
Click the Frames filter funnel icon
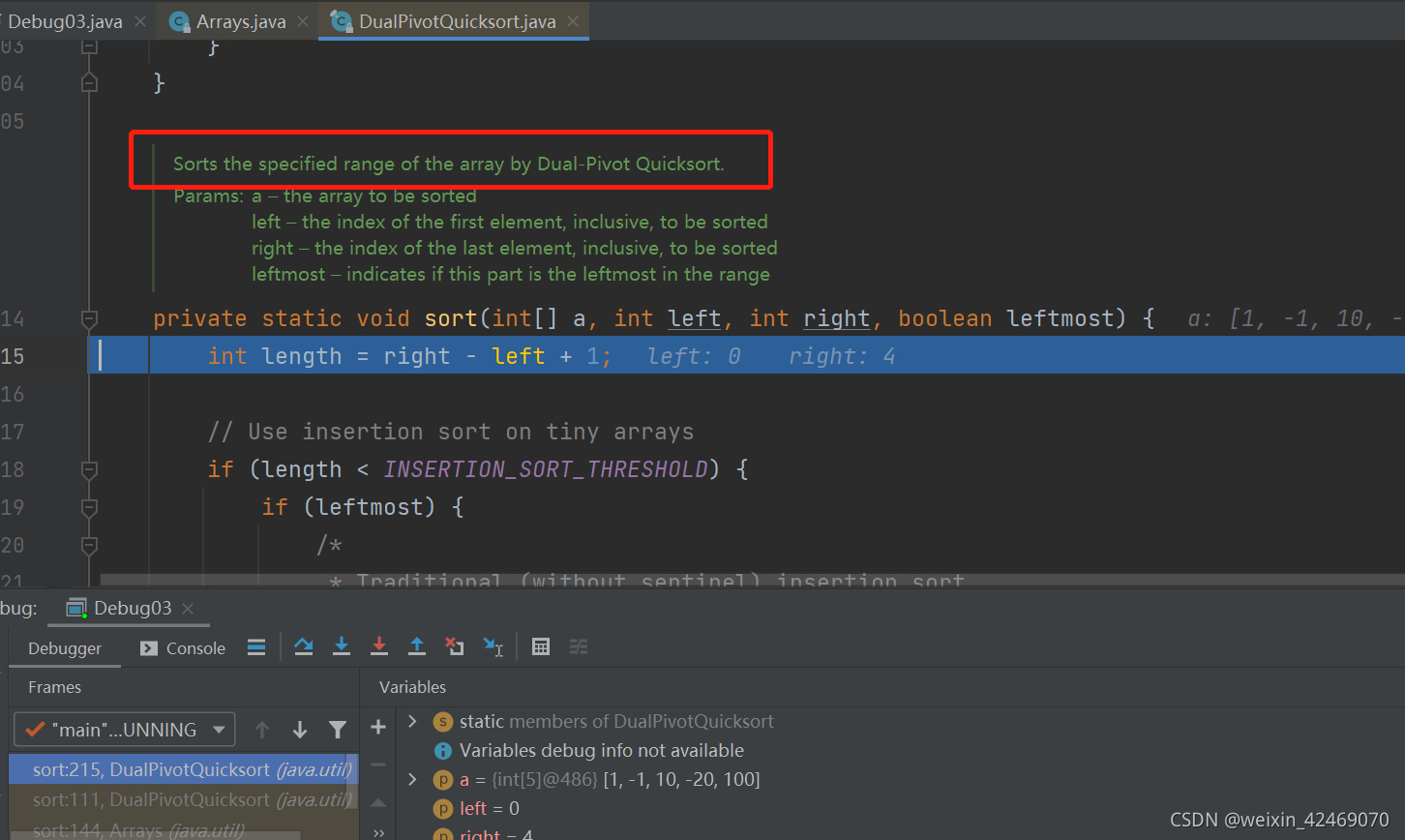coord(337,730)
